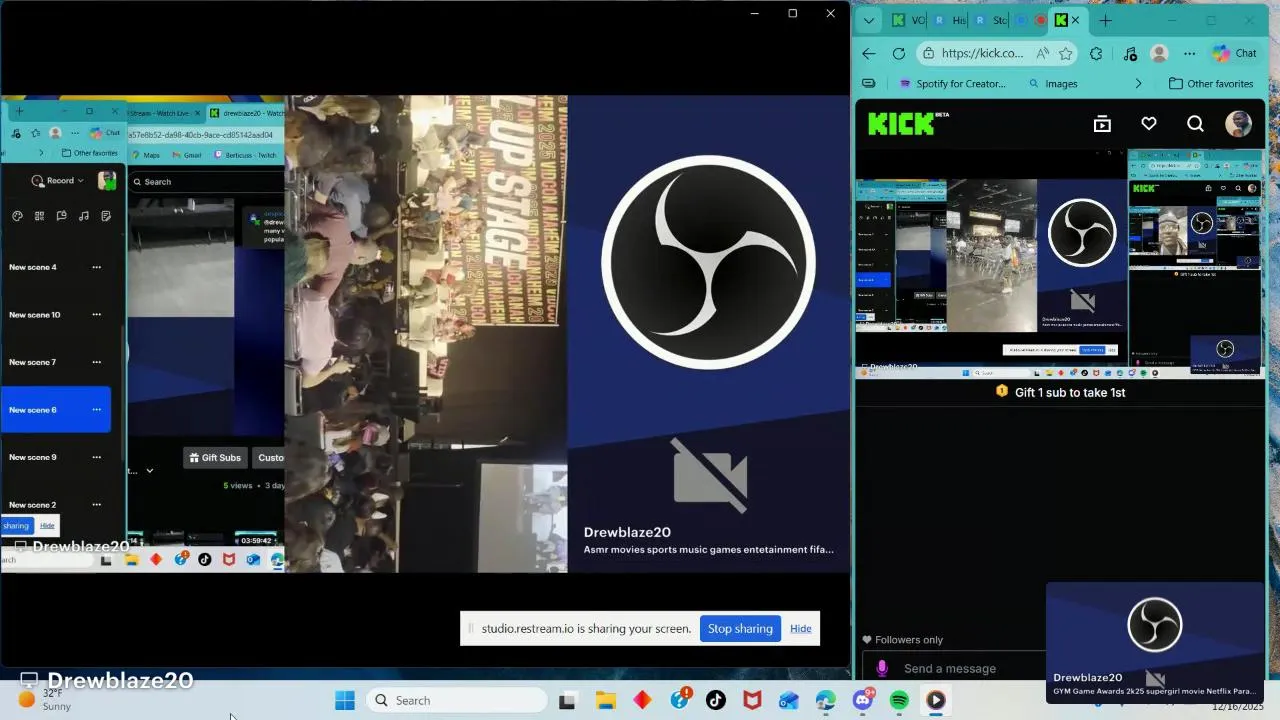The image size is (1280, 720).
Task: Open the Copilot Chat button in Edge
Action: (1235, 54)
